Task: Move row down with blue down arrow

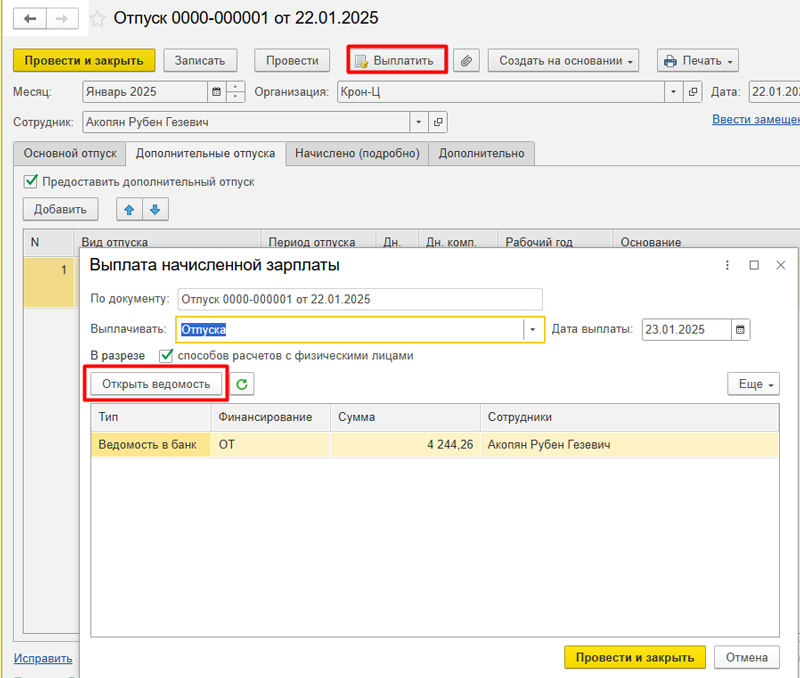Action: (x=156, y=210)
